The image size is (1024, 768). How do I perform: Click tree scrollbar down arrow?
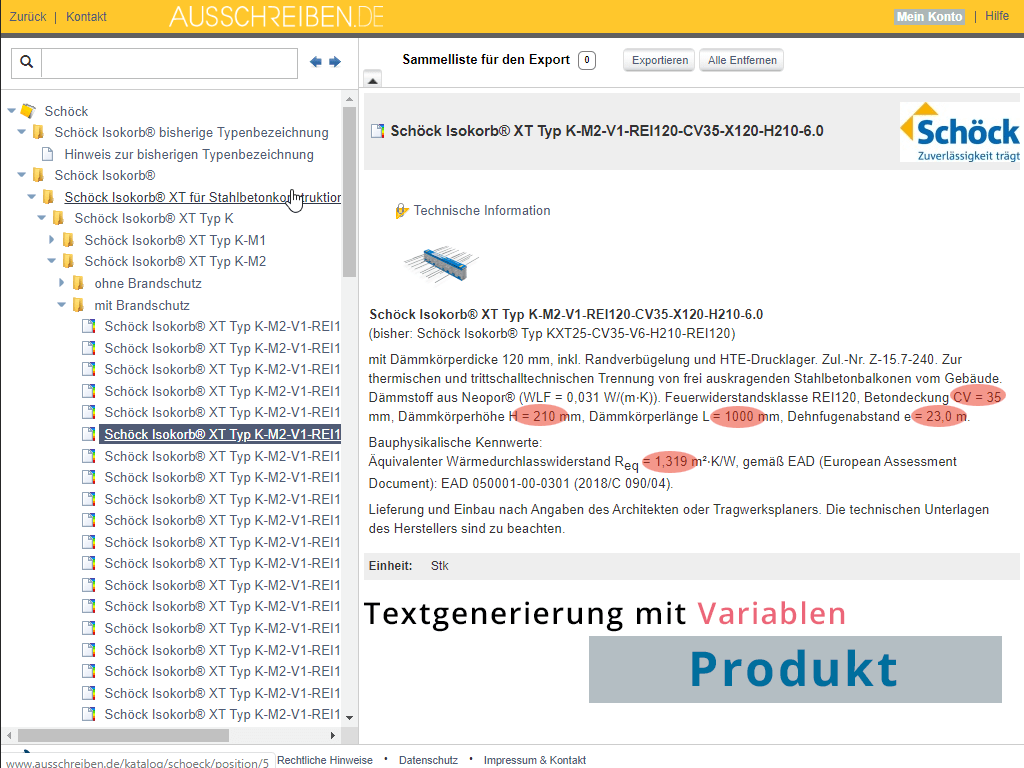(349, 717)
